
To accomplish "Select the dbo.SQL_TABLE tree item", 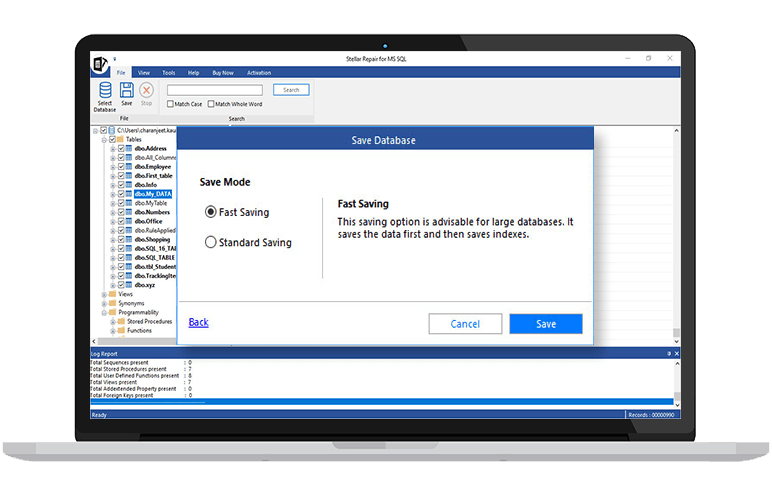I will click(x=155, y=258).
